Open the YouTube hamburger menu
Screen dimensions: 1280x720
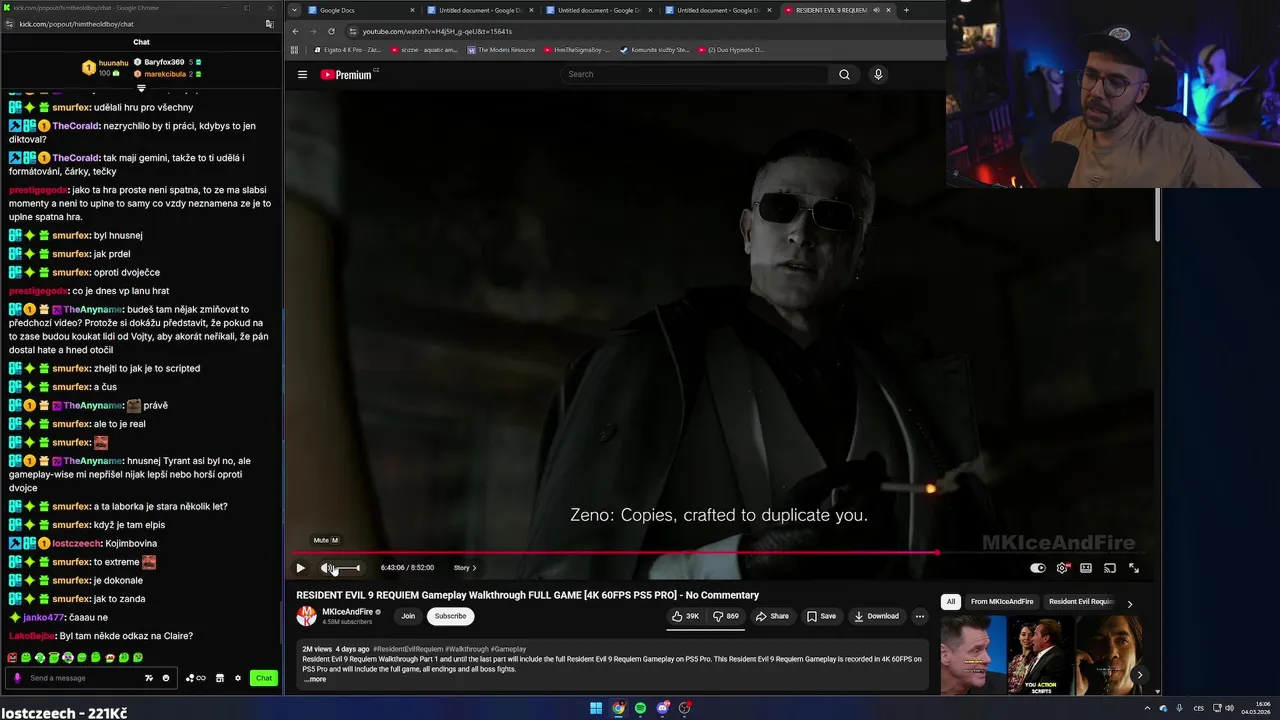pos(302,74)
